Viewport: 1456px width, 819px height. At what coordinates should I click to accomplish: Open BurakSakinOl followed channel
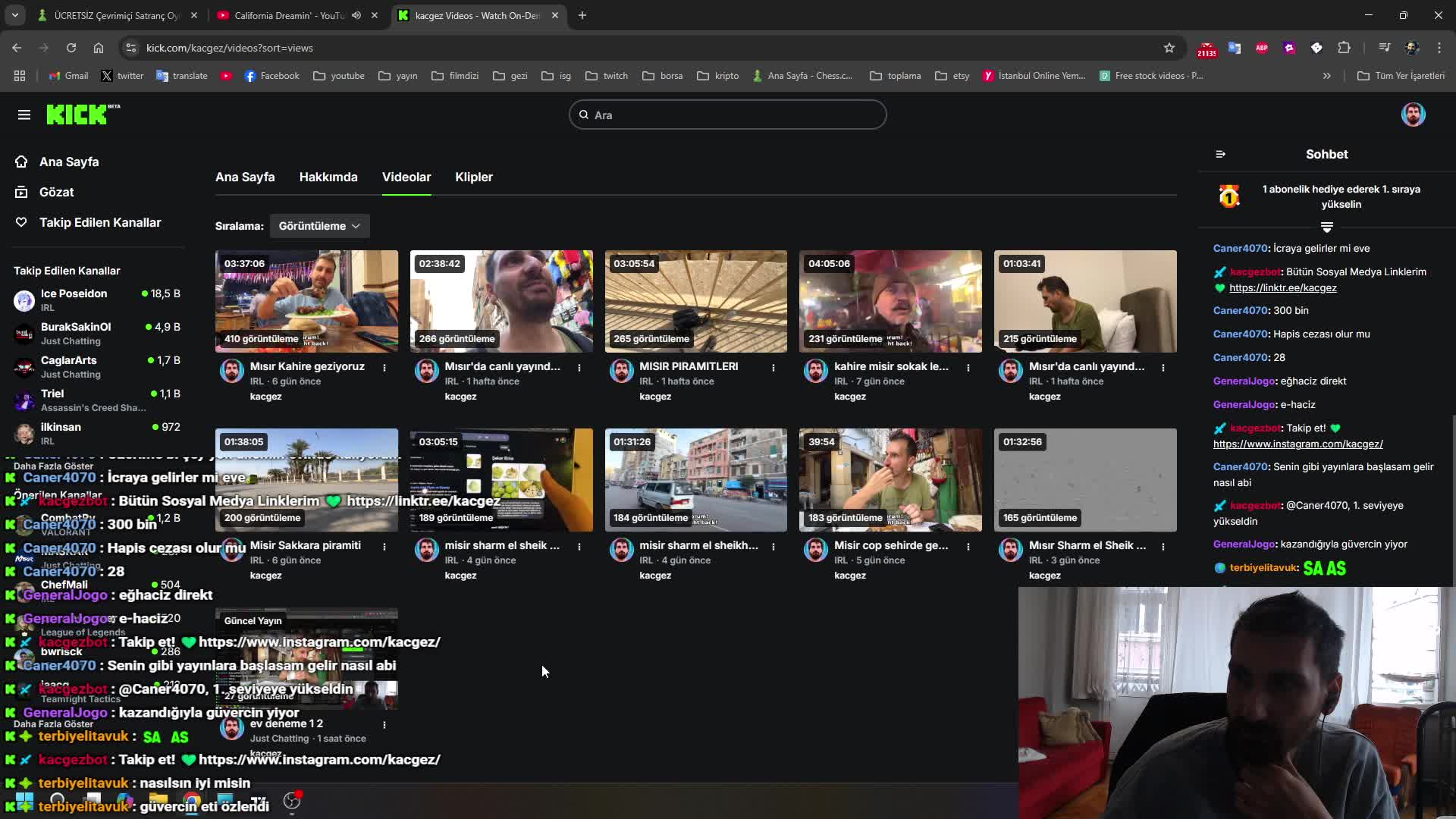[97, 334]
